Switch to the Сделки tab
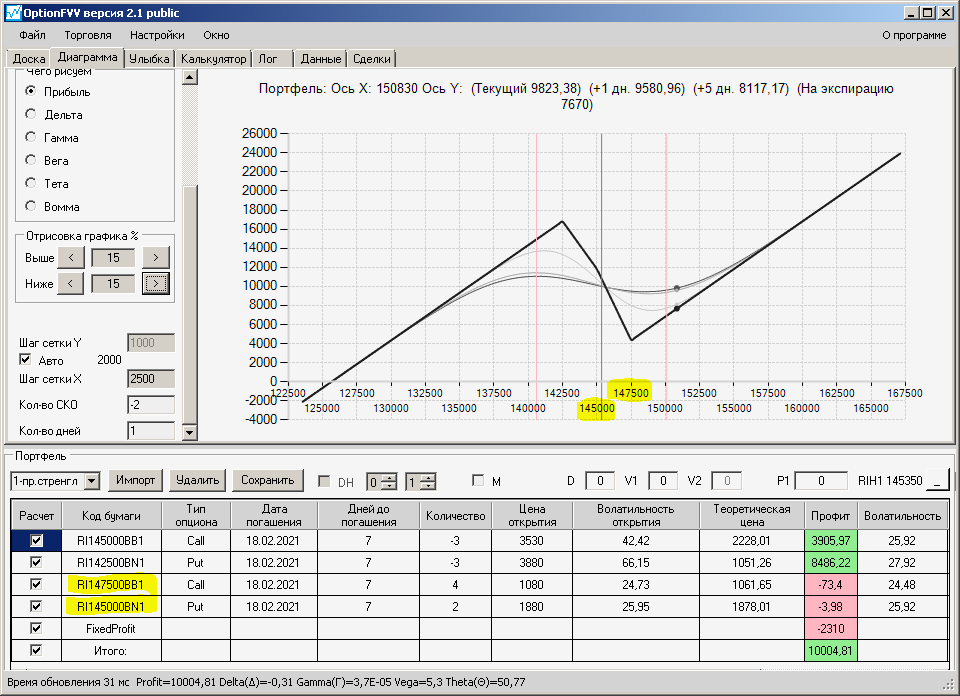 [372, 59]
